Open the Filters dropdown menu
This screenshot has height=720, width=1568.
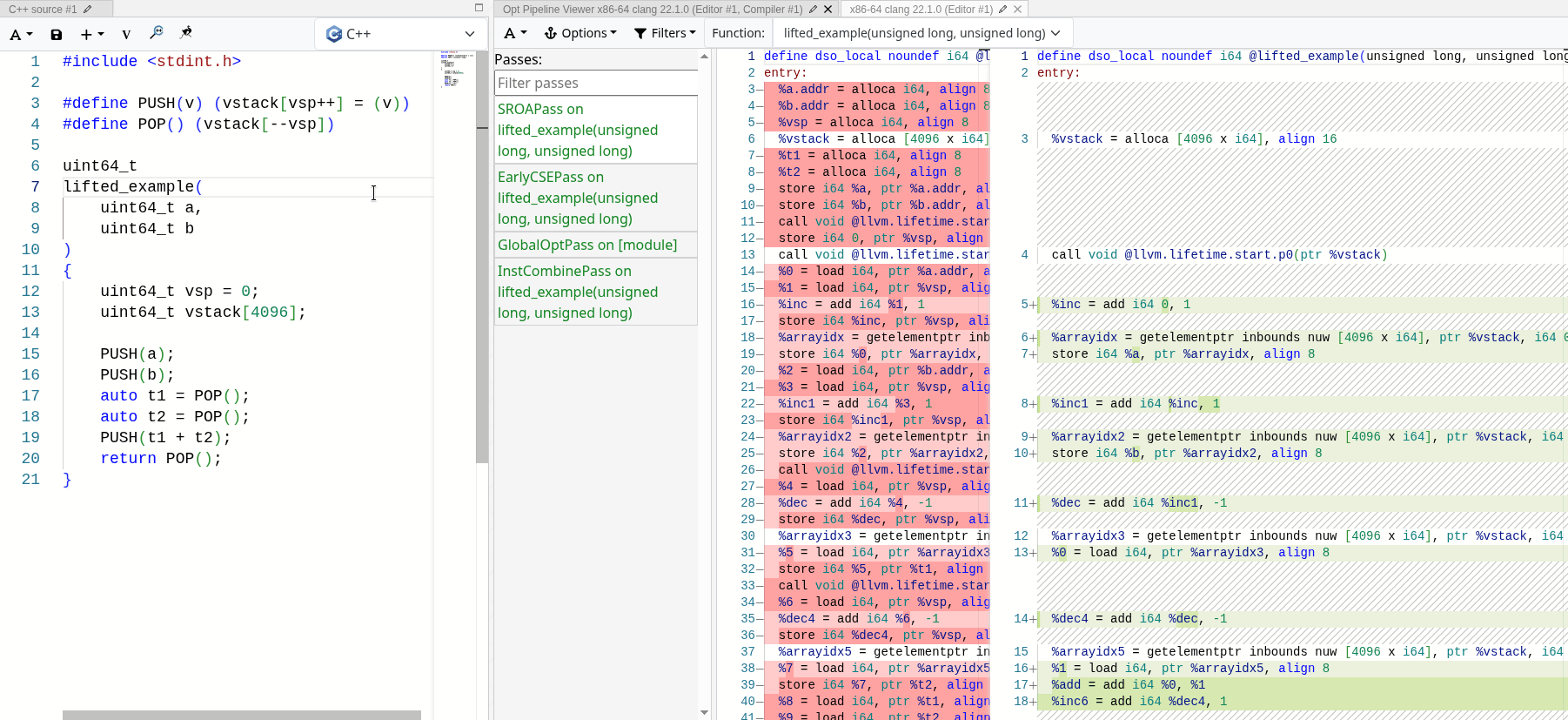tap(665, 33)
